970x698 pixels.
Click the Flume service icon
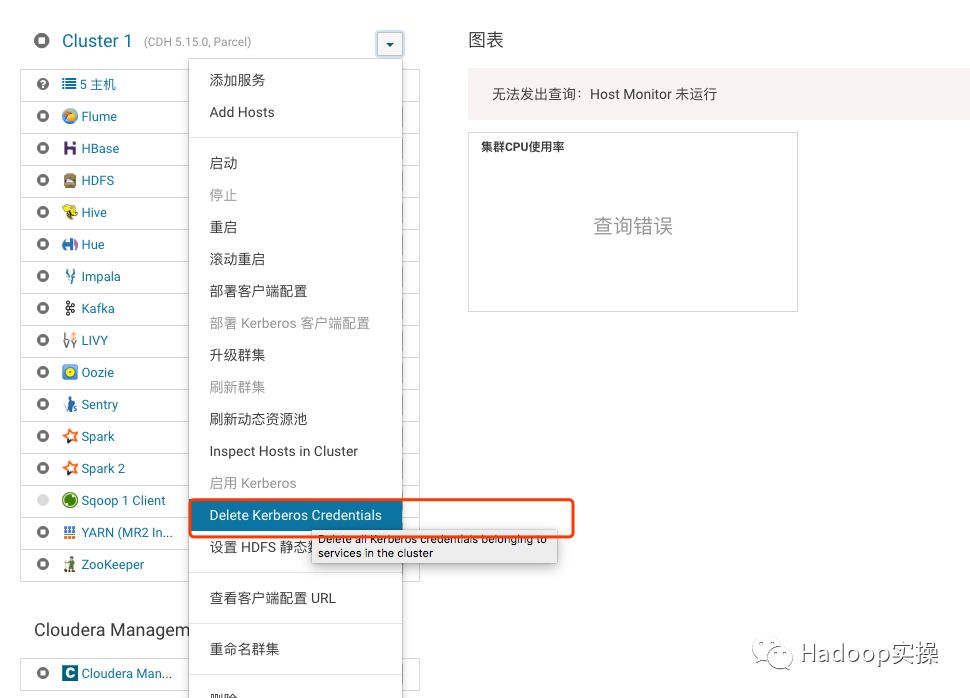tap(70, 116)
